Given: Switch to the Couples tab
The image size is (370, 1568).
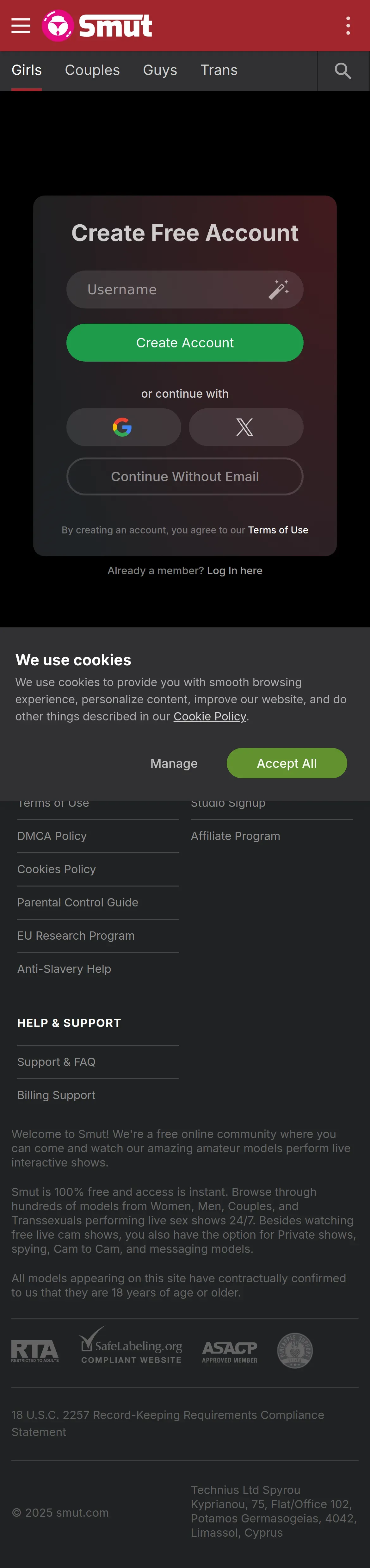Looking at the screenshot, I should click(92, 71).
